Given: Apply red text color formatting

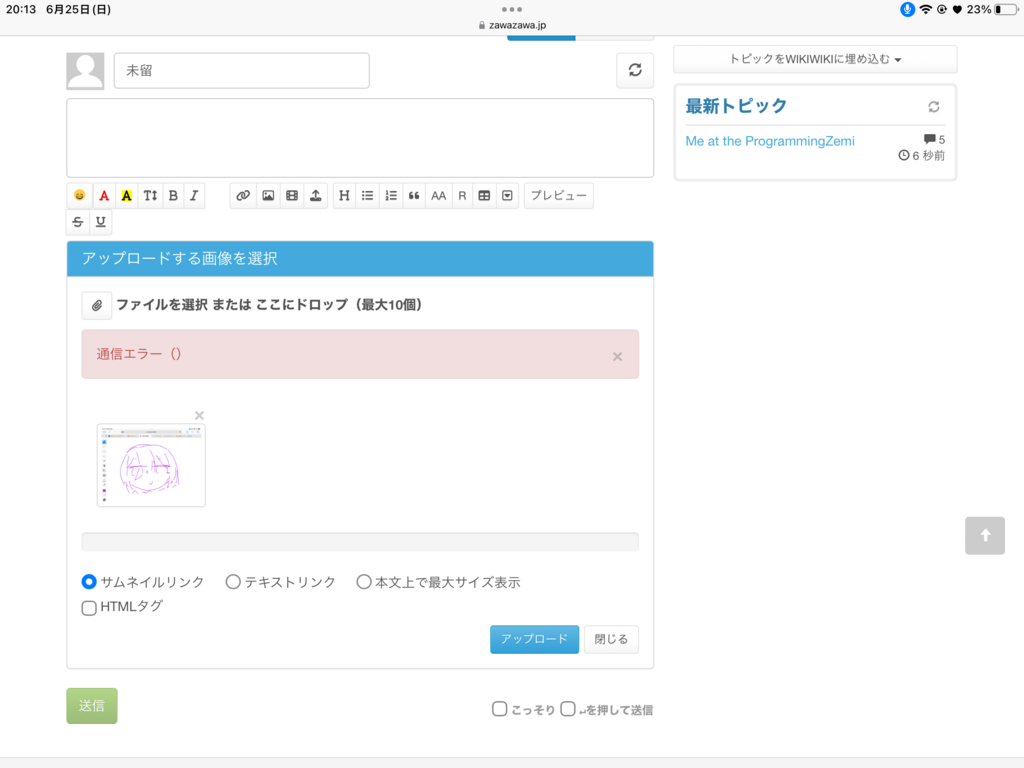Looking at the screenshot, I should click(x=104, y=195).
